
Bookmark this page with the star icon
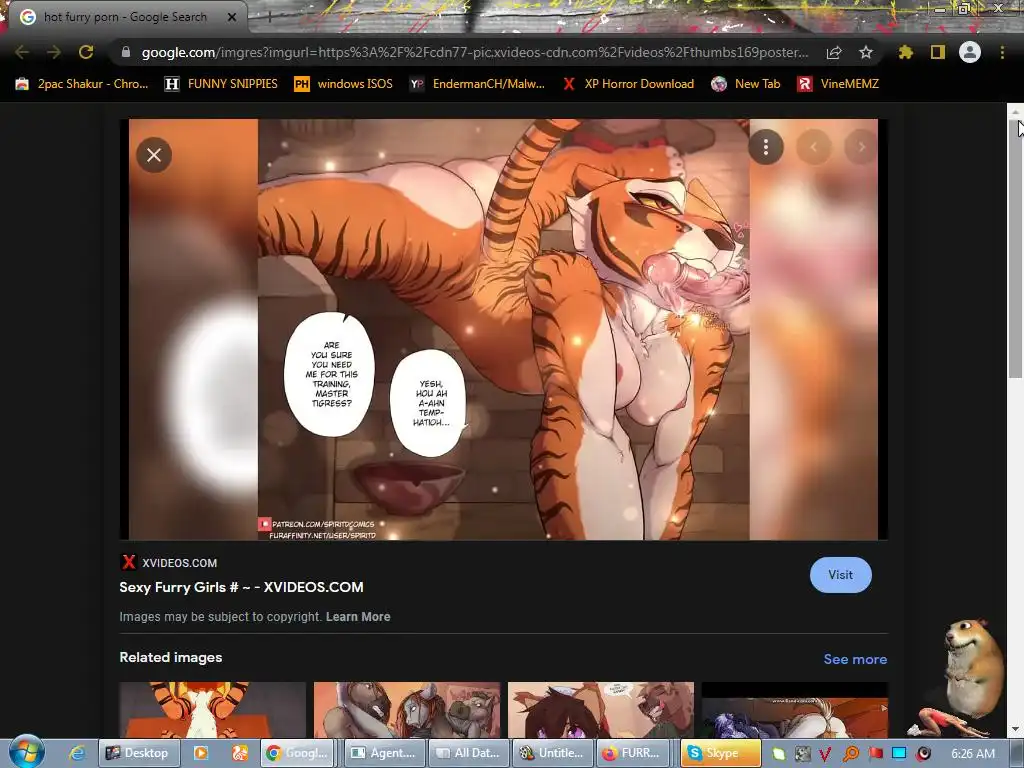(x=866, y=52)
